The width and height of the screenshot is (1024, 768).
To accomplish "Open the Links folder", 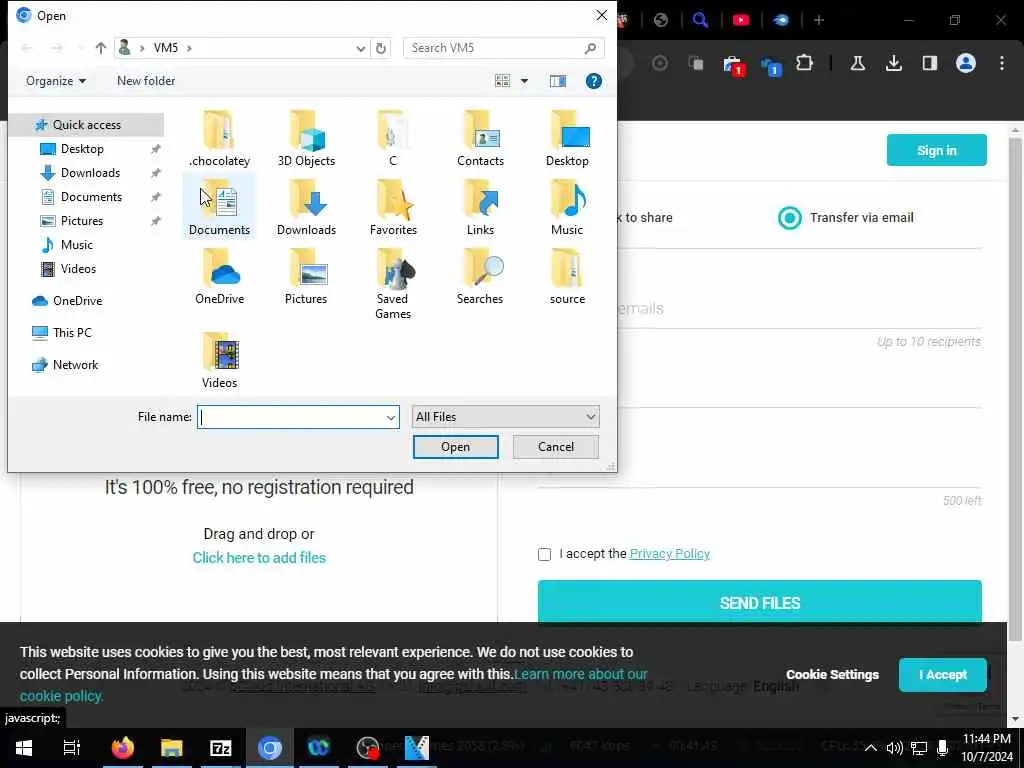I will (480, 207).
